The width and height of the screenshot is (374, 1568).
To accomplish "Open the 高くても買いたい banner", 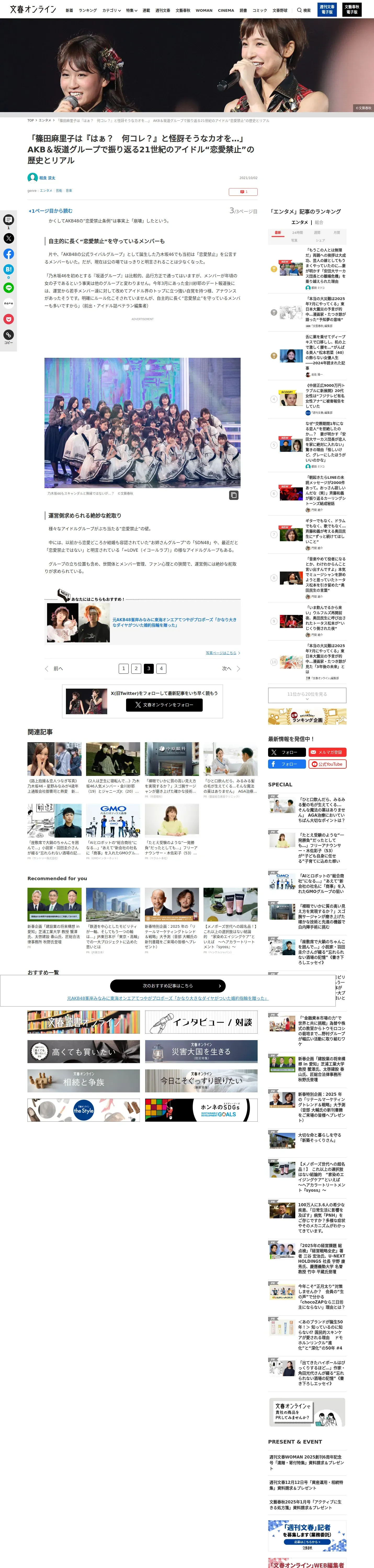I will (83, 1051).
